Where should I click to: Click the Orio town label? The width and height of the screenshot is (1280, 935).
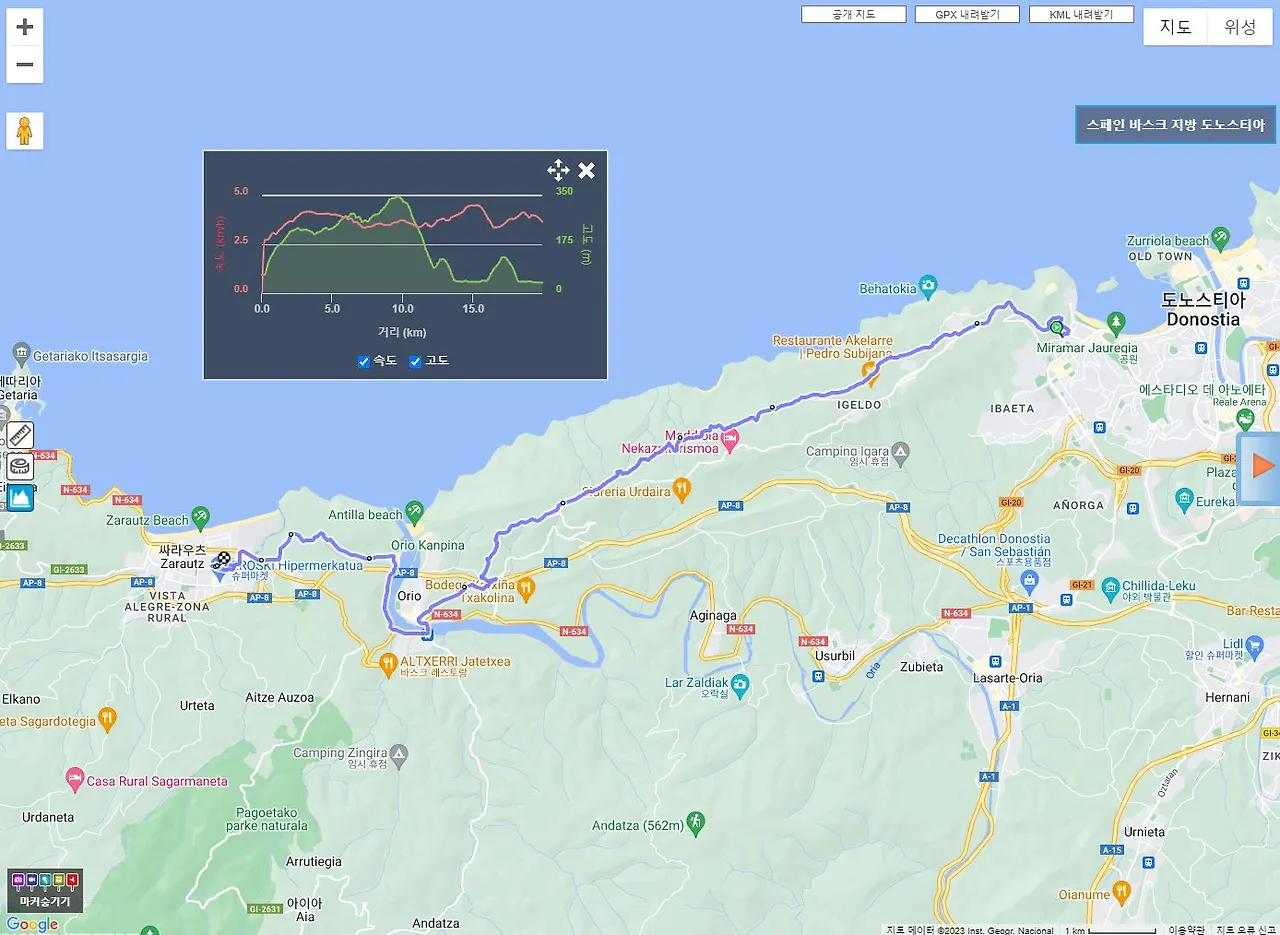pyautogui.click(x=410, y=596)
